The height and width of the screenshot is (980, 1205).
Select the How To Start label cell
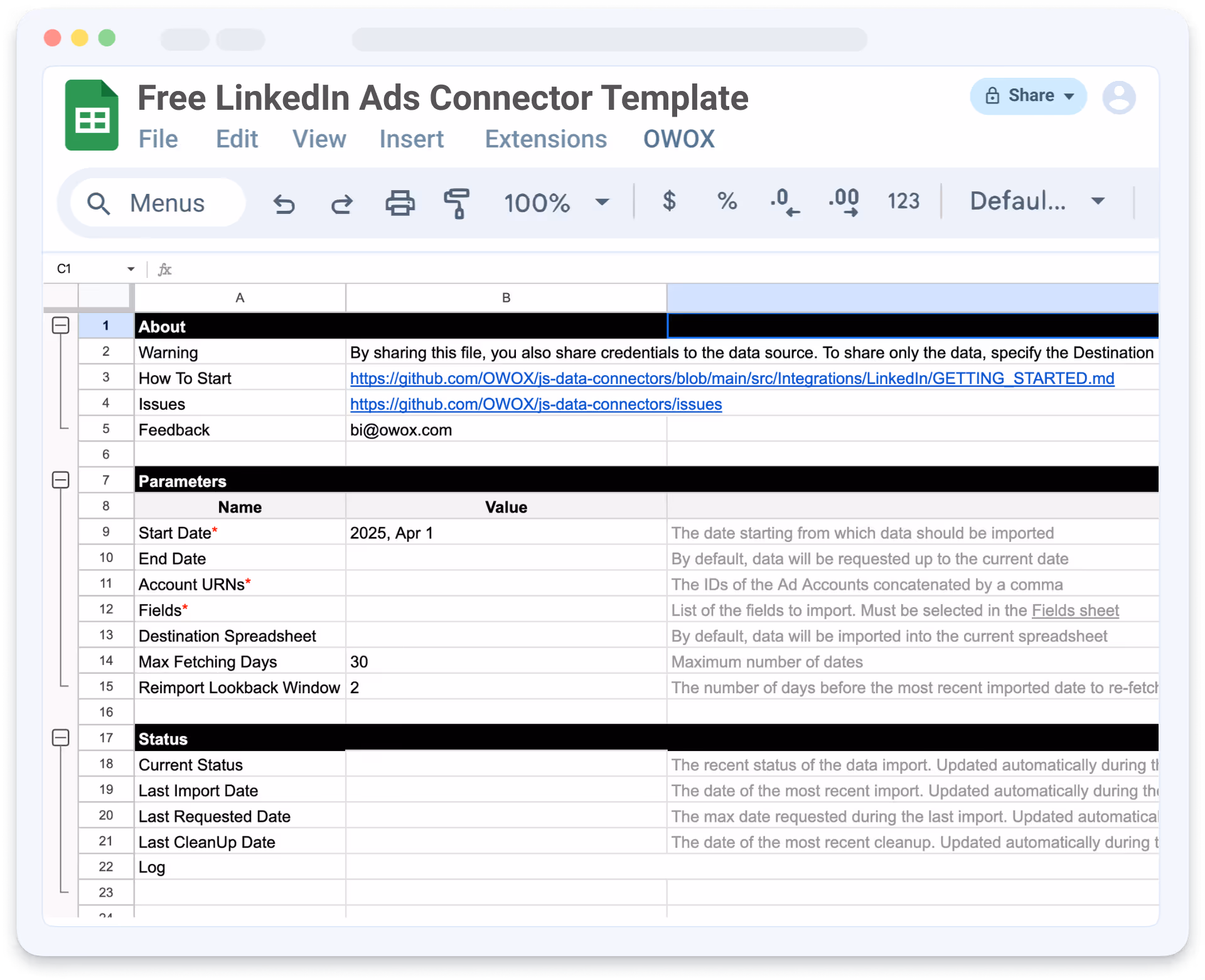[240, 378]
